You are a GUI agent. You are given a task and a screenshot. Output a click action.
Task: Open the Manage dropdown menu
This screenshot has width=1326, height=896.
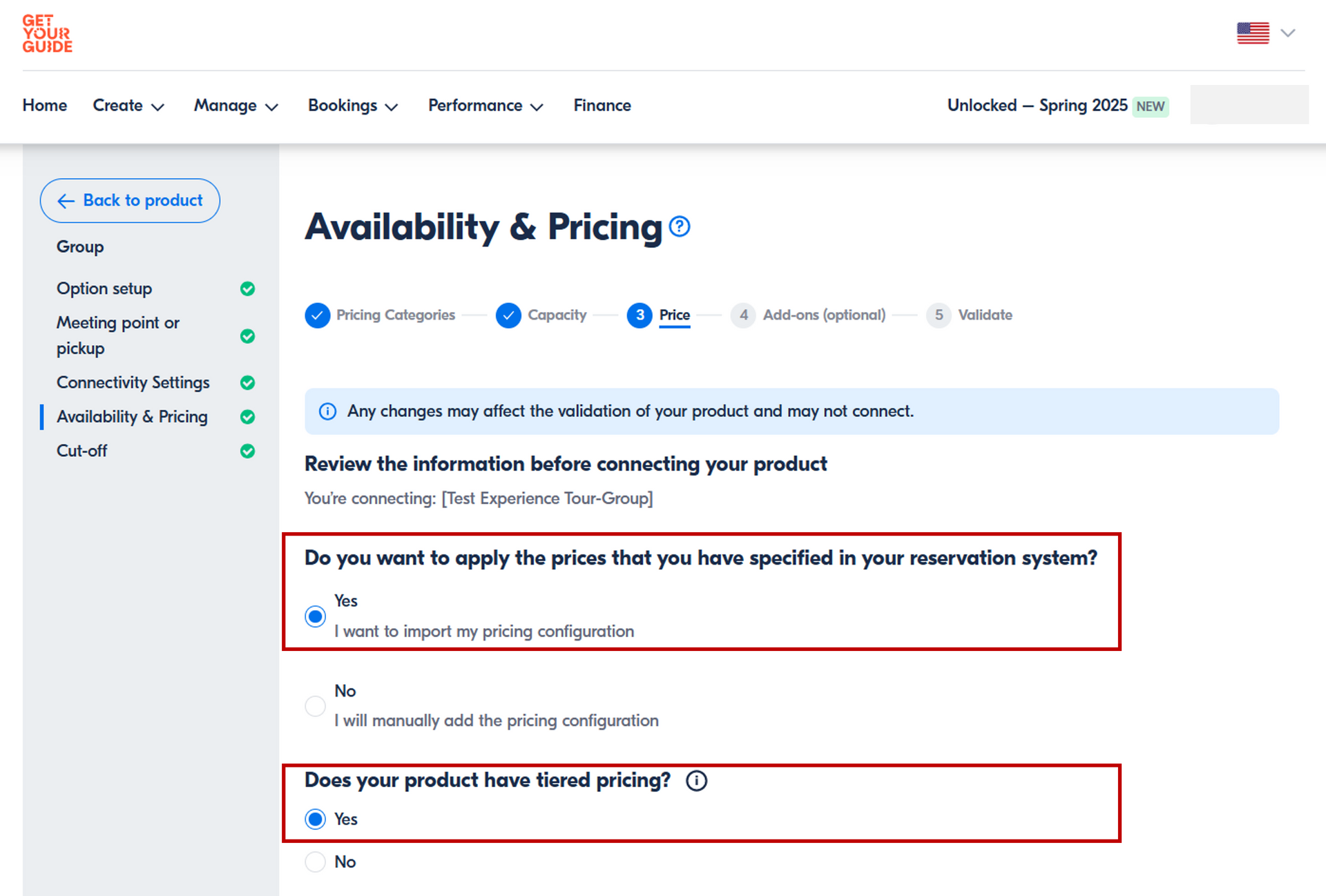tap(236, 106)
